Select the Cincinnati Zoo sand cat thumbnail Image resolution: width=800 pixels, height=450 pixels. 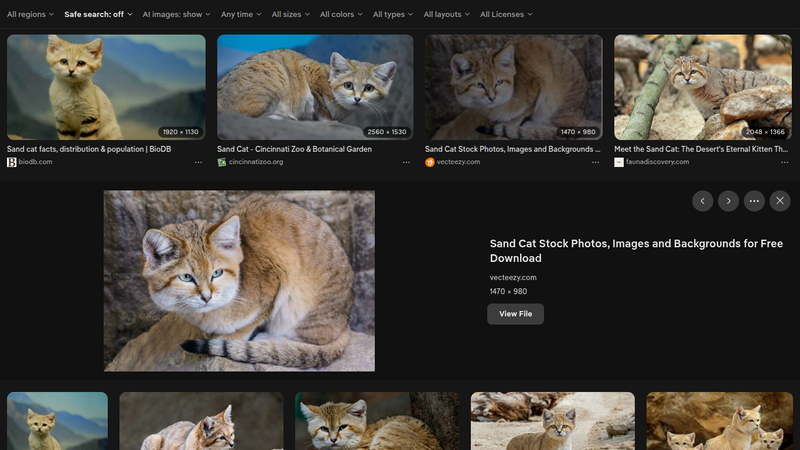click(315, 87)
